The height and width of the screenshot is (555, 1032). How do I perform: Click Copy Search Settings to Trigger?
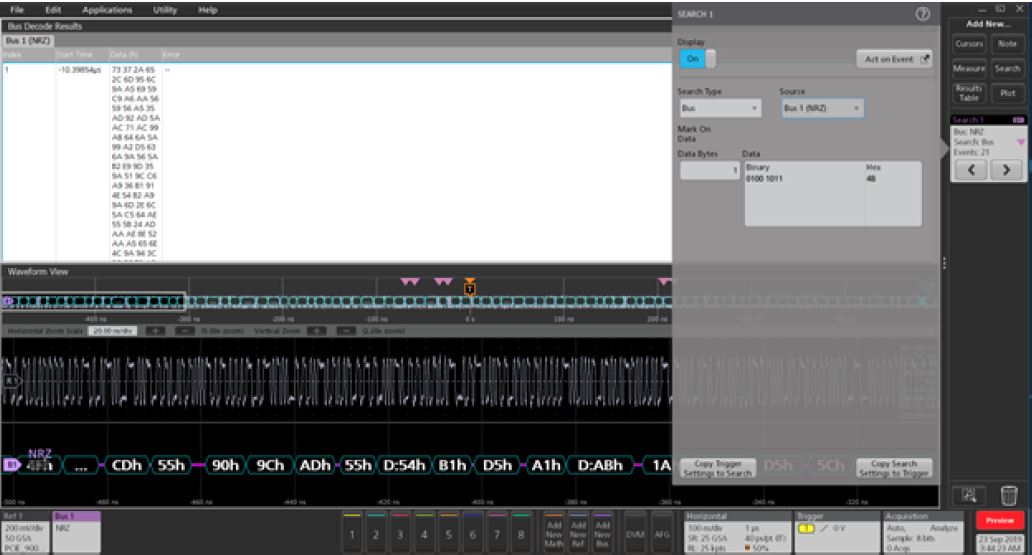coord(893,468)
